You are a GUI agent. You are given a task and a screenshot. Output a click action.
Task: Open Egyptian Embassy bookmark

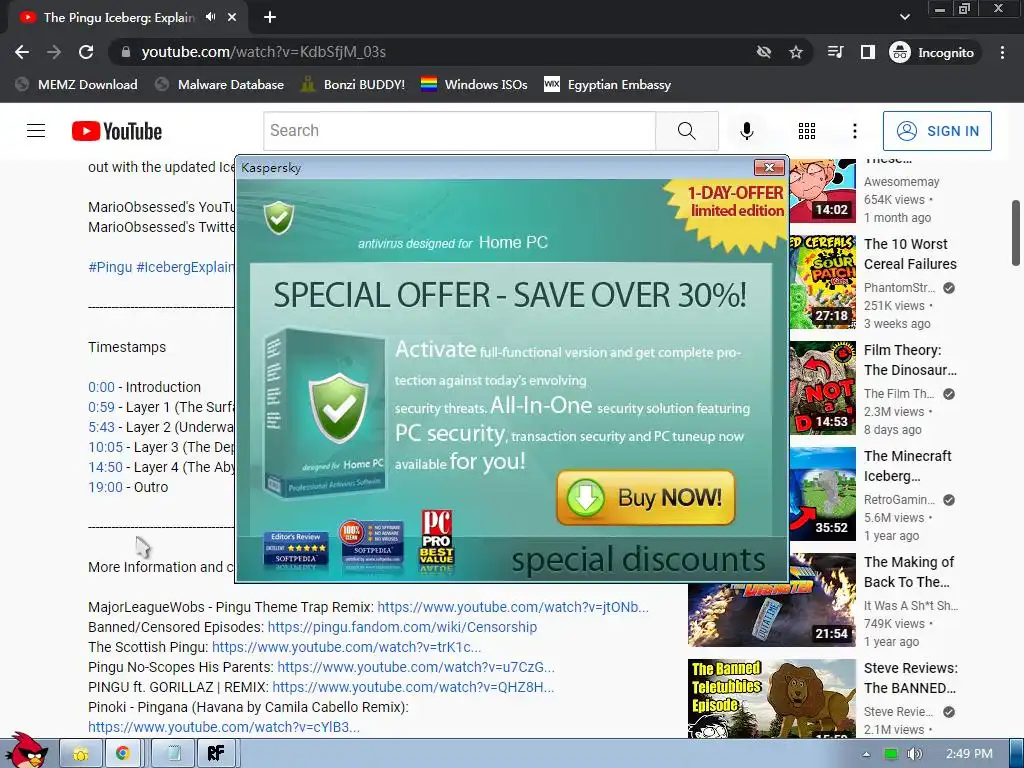607,84
